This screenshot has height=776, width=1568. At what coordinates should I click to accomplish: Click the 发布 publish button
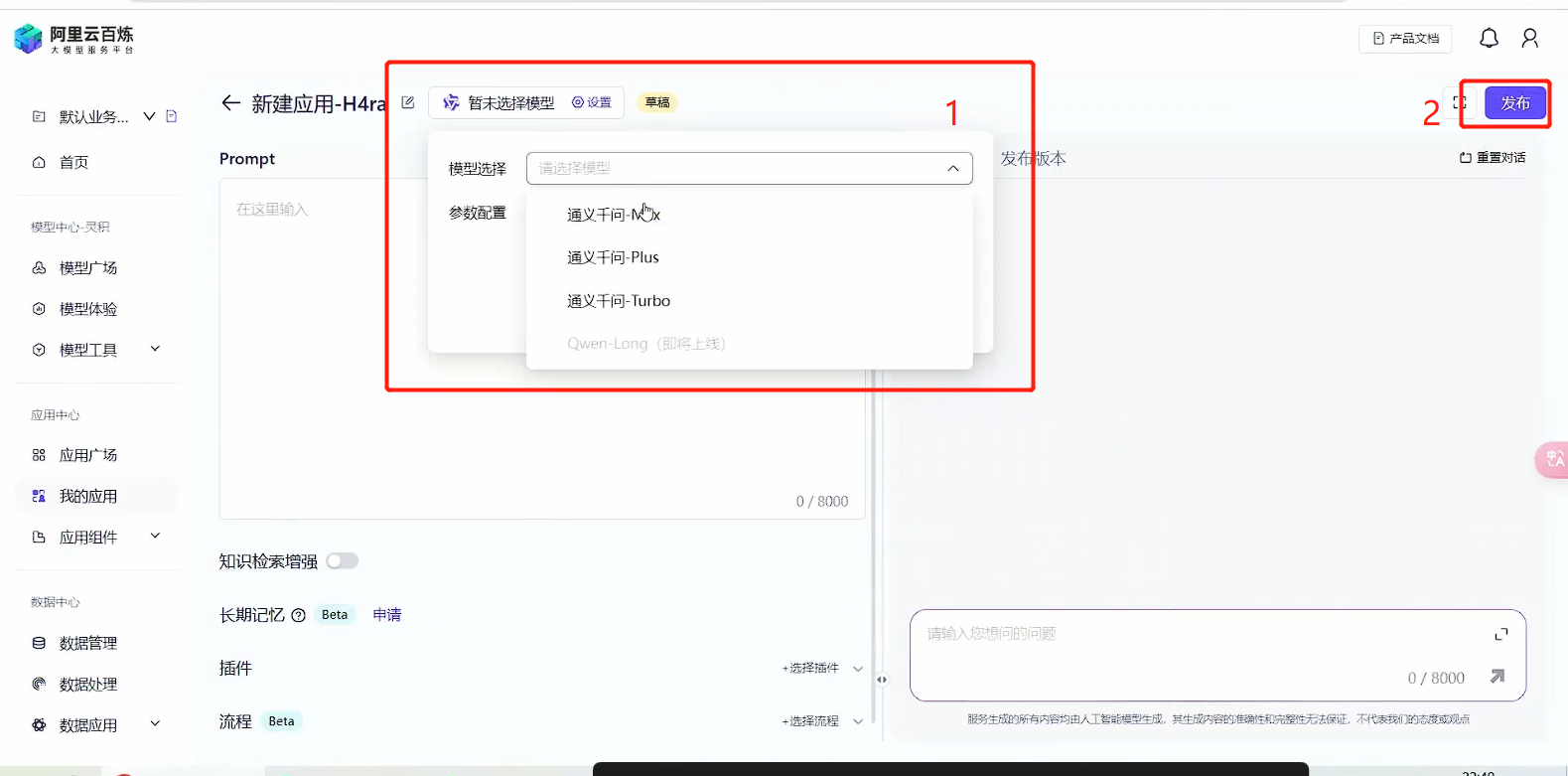tap(1515, 103)
